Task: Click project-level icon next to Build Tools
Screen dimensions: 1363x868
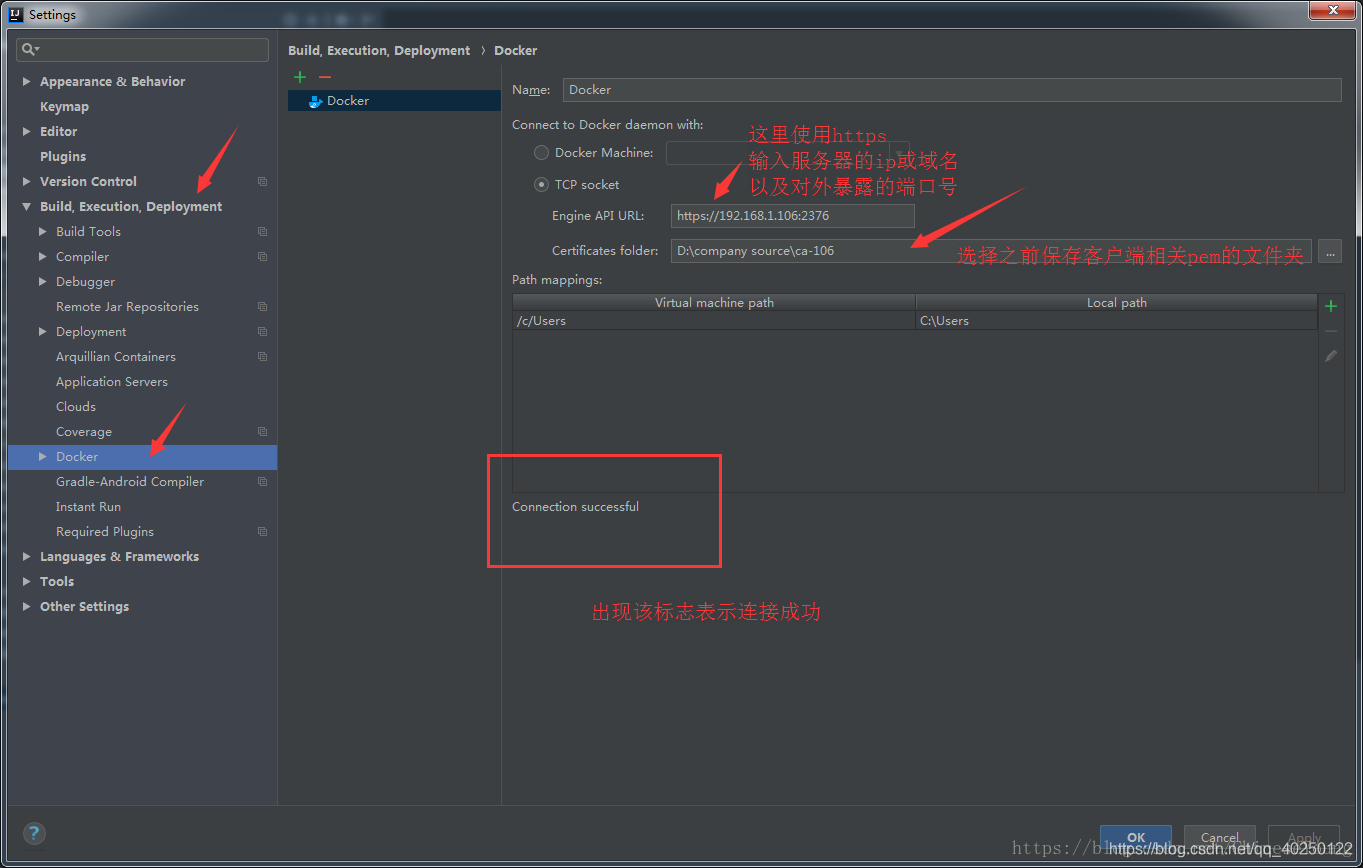Action: (x=262, y=232)
